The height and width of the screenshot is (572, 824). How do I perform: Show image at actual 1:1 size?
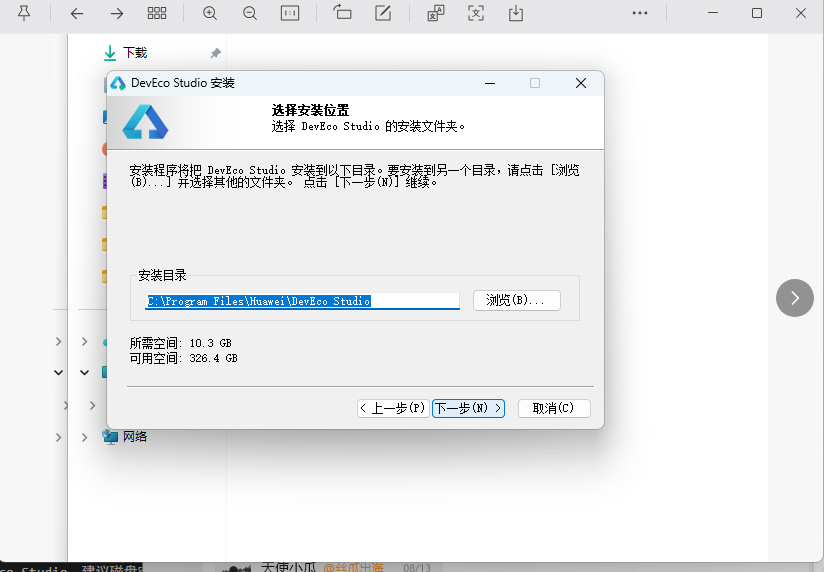coord(290,13)
